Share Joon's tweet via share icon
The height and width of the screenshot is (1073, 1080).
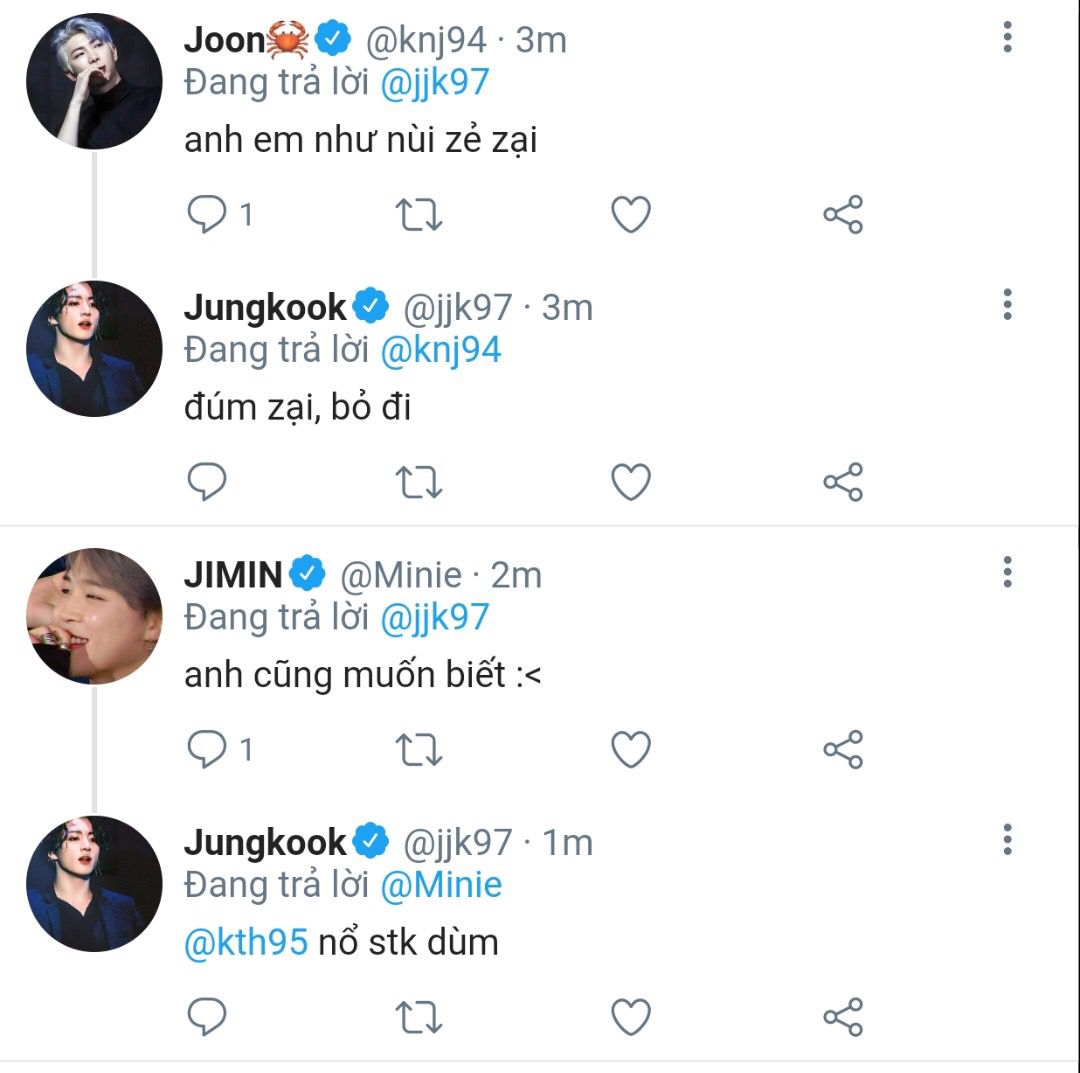coord(843,214)
